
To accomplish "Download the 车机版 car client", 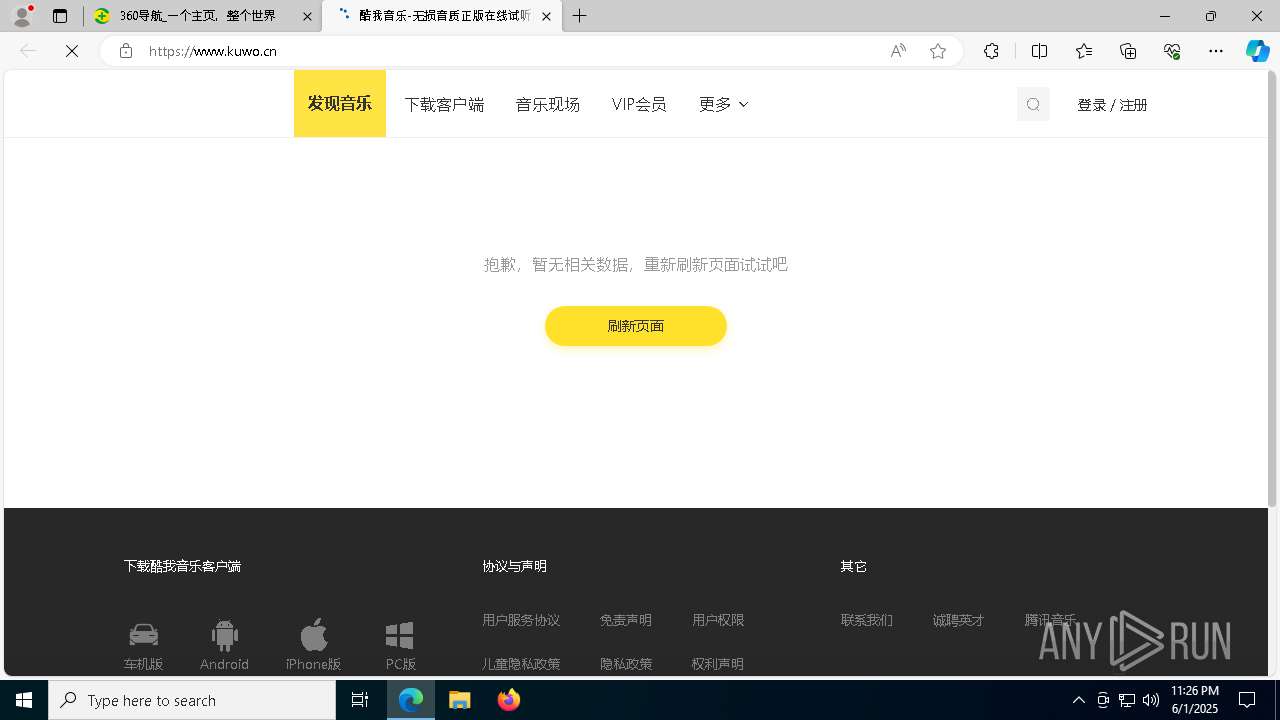I will [143, 646].
